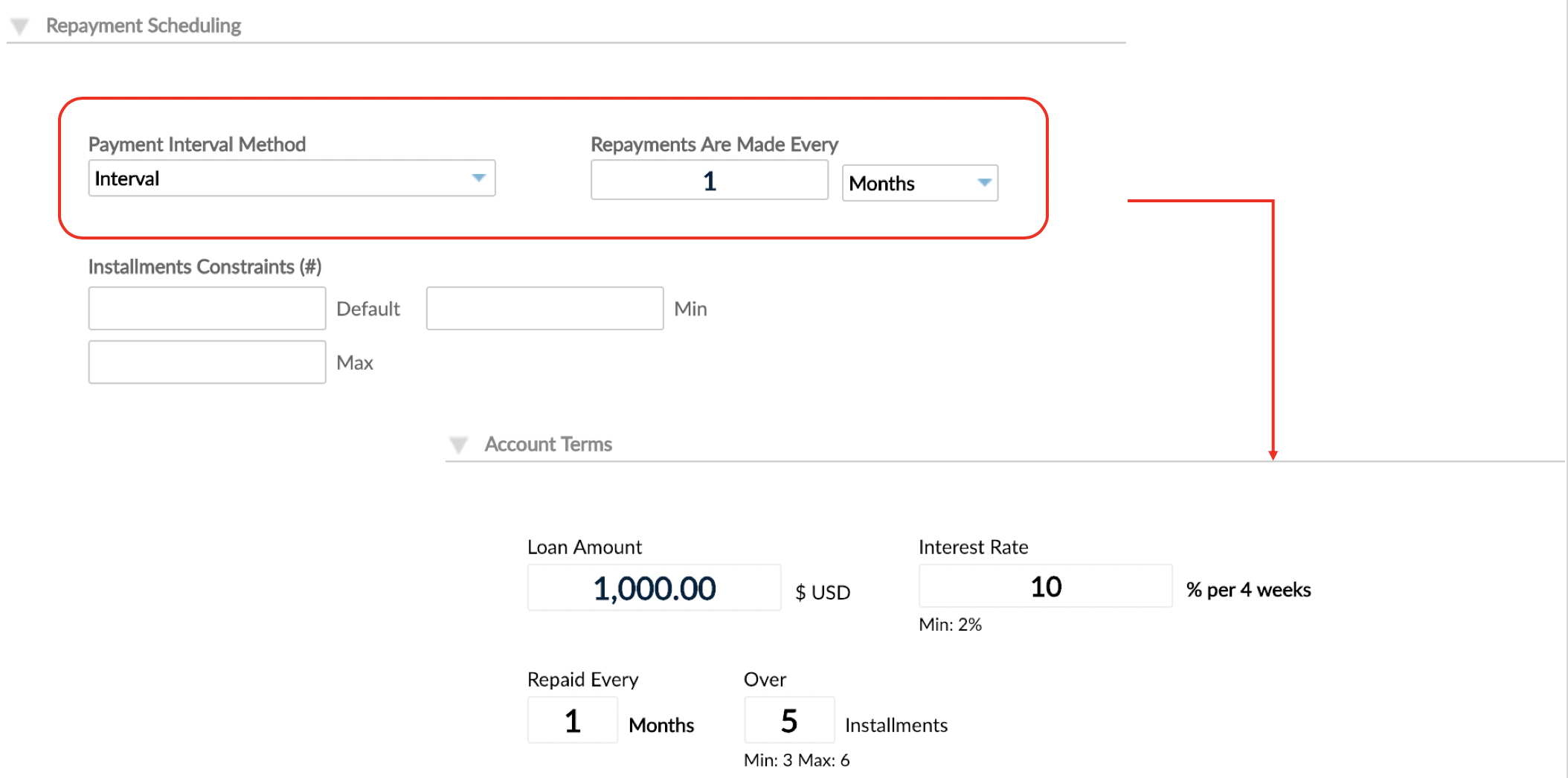Click the Over installments field showing 5
Screen dimensions: 1568x778
tap(788, 720)
